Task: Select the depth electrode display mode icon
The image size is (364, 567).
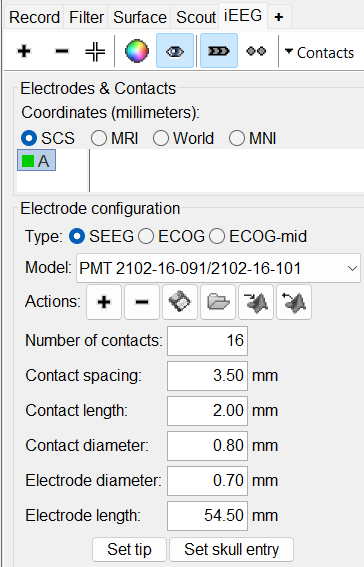Action: click(219, 51)
